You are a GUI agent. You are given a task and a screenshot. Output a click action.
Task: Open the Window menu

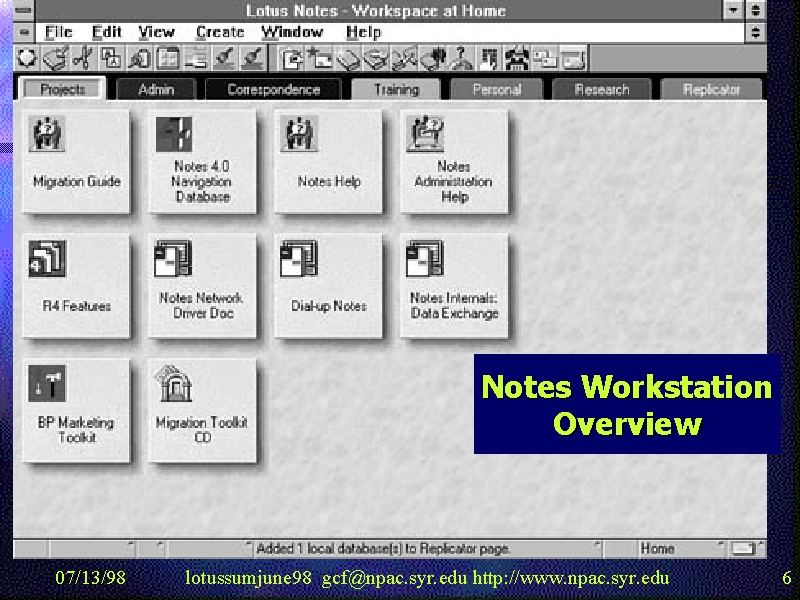[x=292, y=32]
